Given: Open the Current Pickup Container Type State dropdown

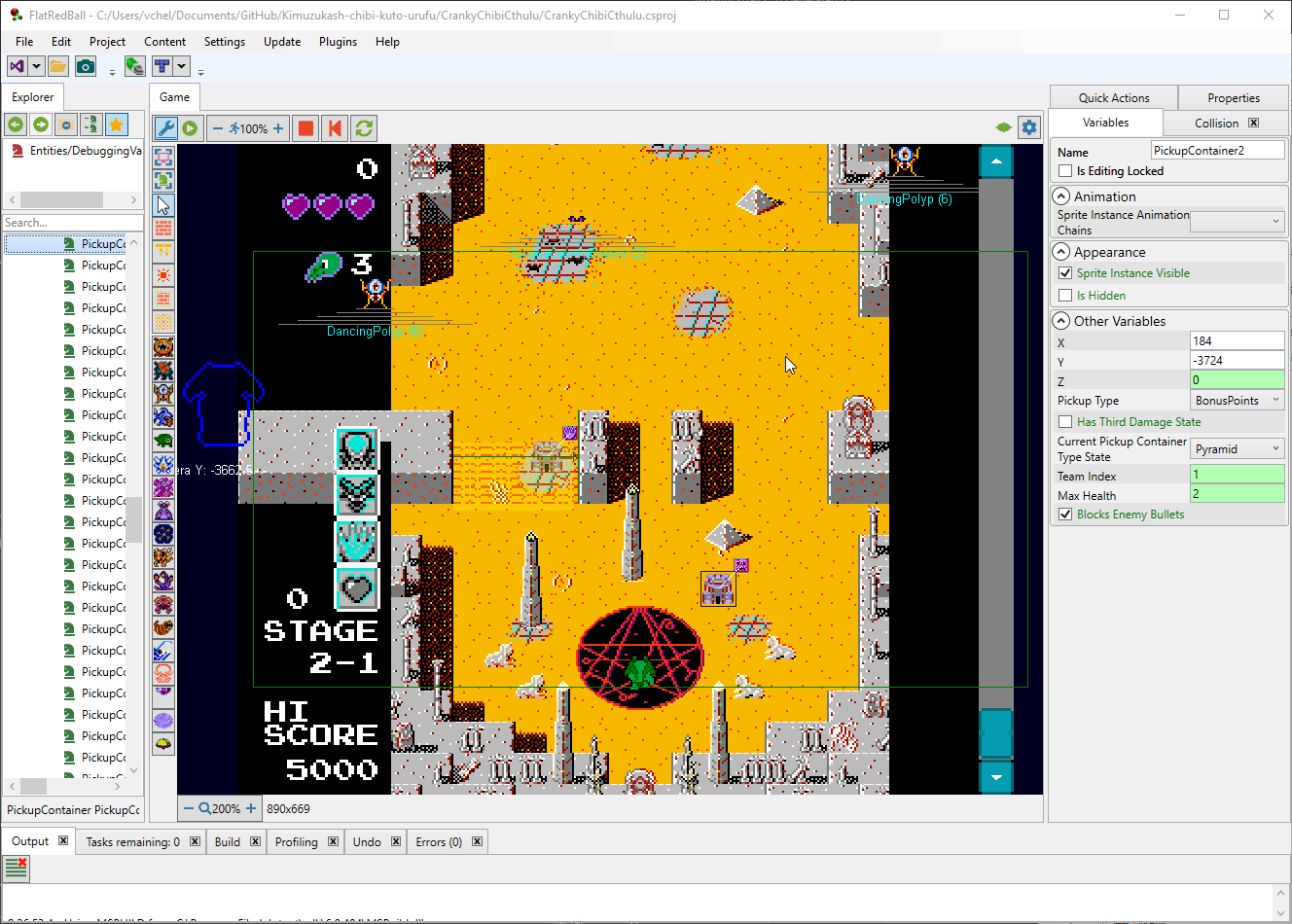Looking at the screenshot, I should point(1237,449).
